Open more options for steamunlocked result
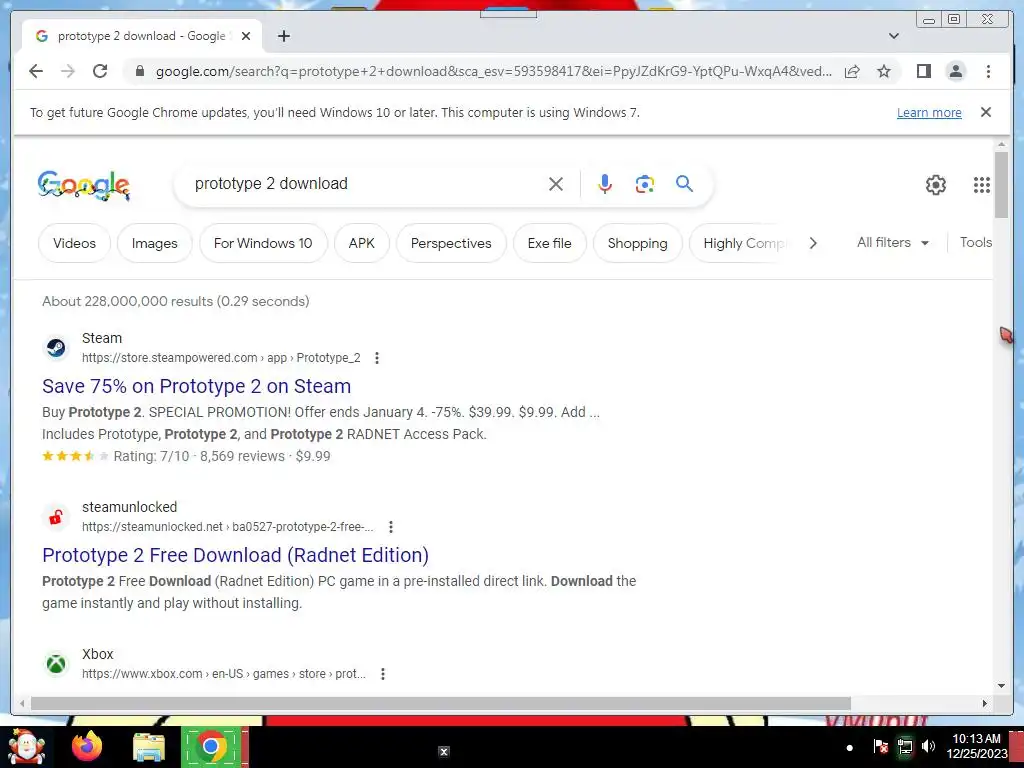Image resolution: width=1024 pixels, height=768 pixels. (391, 527)
